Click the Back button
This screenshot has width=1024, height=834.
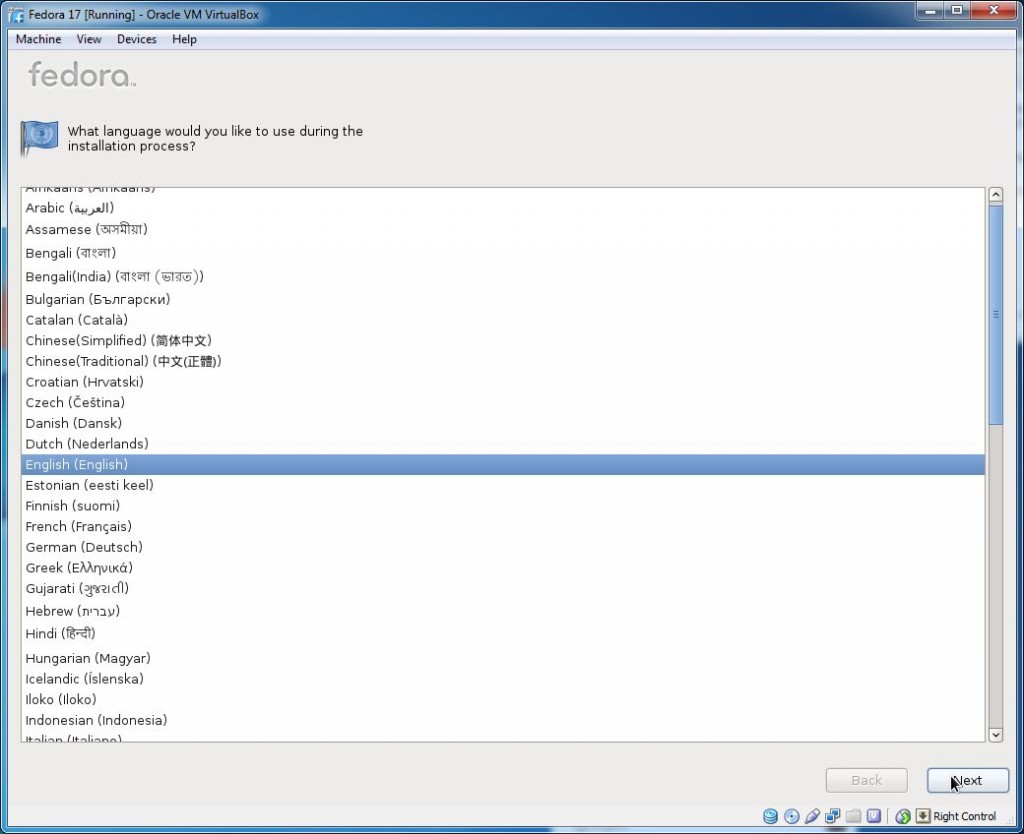pos(867,780)
